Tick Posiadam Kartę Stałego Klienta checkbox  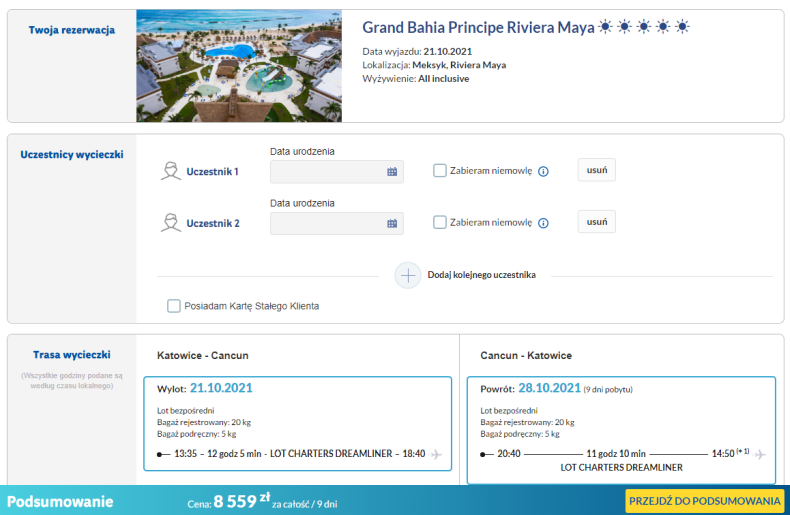point(174,306)
